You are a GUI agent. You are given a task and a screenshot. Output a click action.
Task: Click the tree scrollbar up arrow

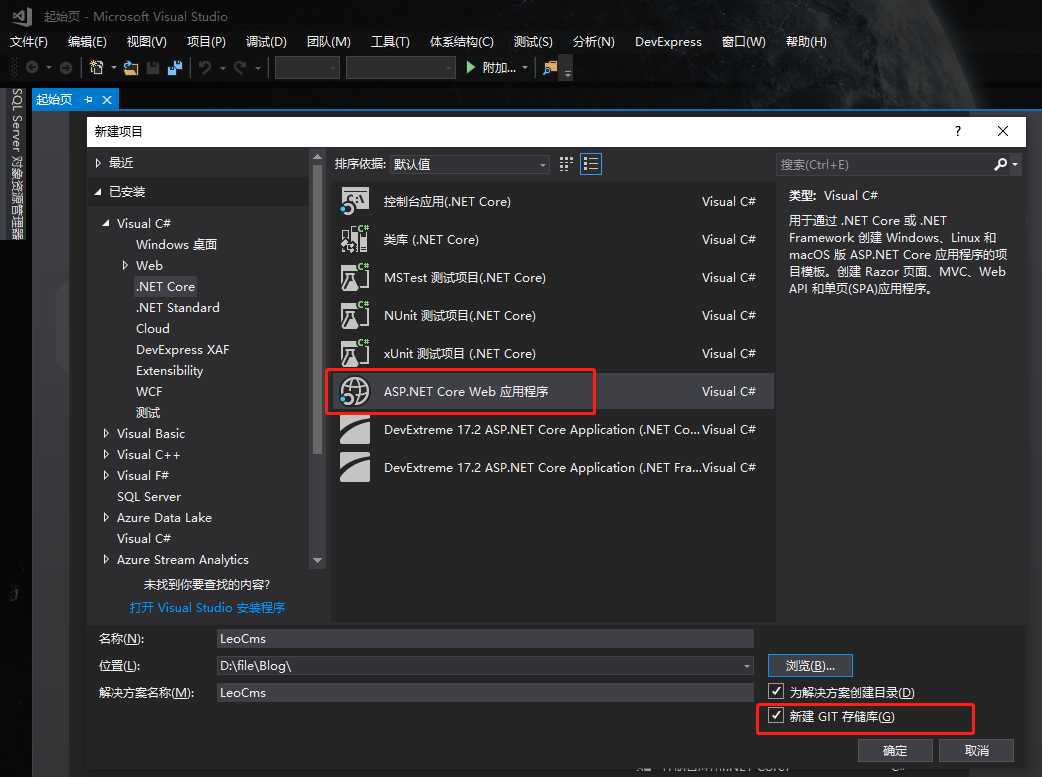point(318,158)
